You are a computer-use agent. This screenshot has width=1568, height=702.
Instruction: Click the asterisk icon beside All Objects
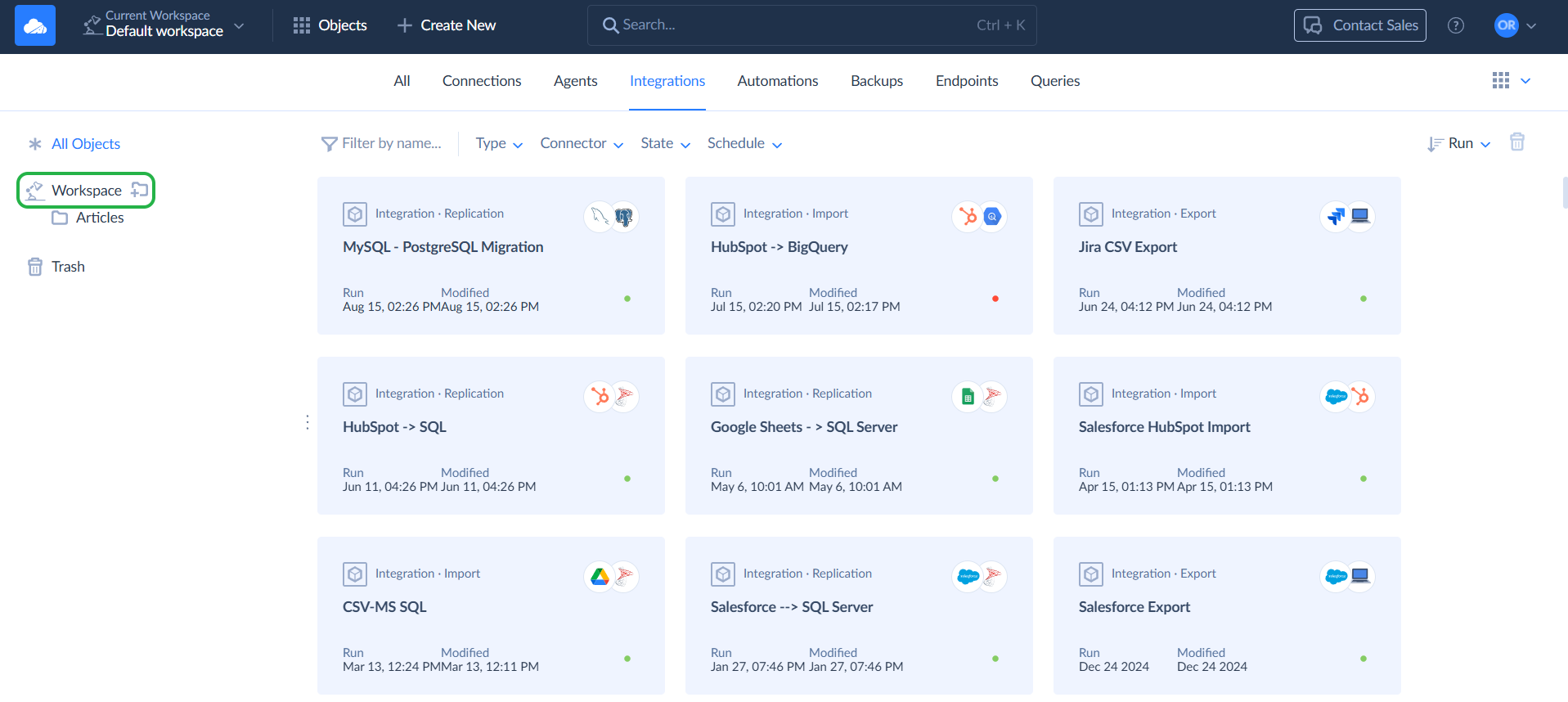[x=35, y=144]
